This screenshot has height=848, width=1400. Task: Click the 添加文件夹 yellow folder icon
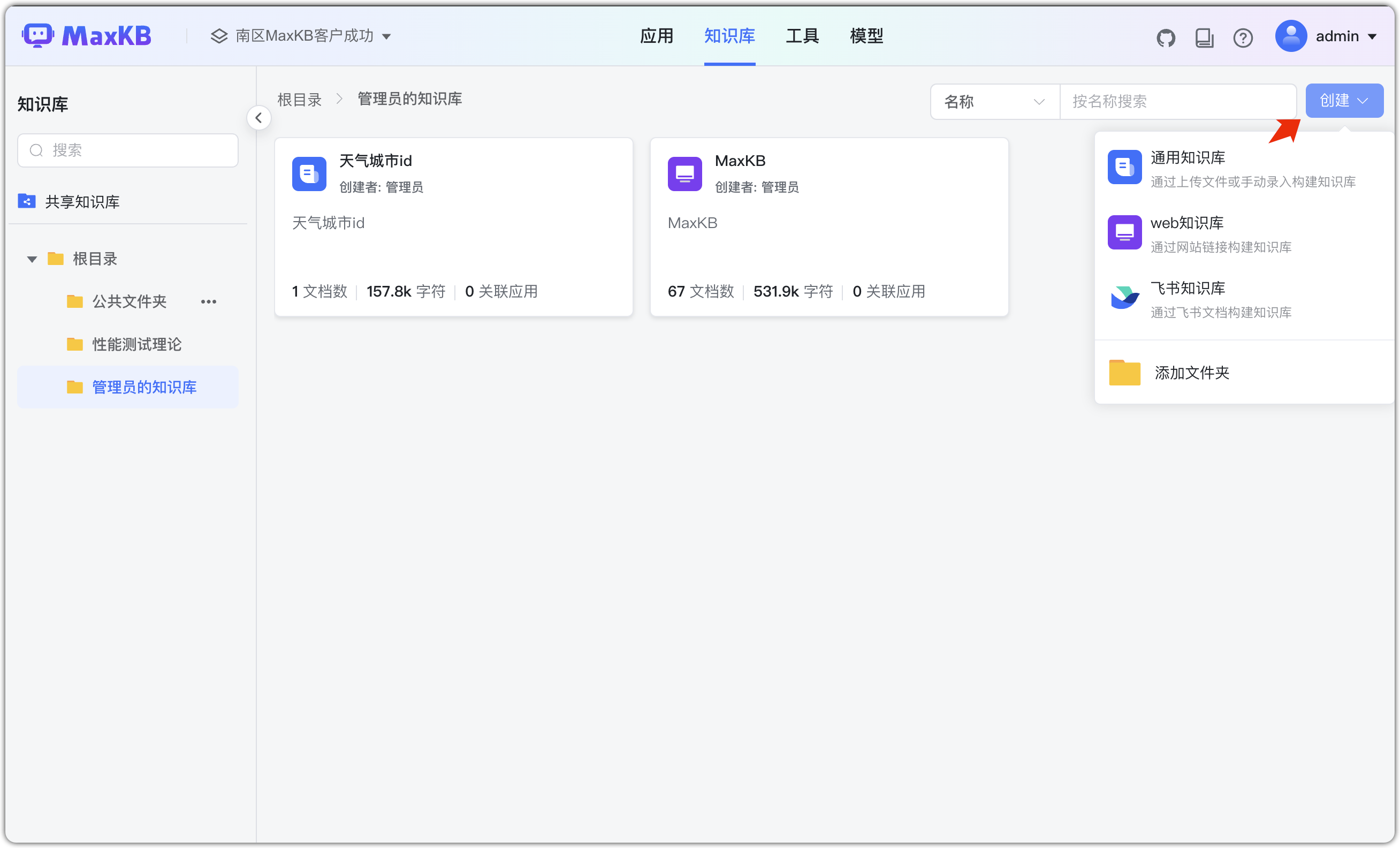1124,372
